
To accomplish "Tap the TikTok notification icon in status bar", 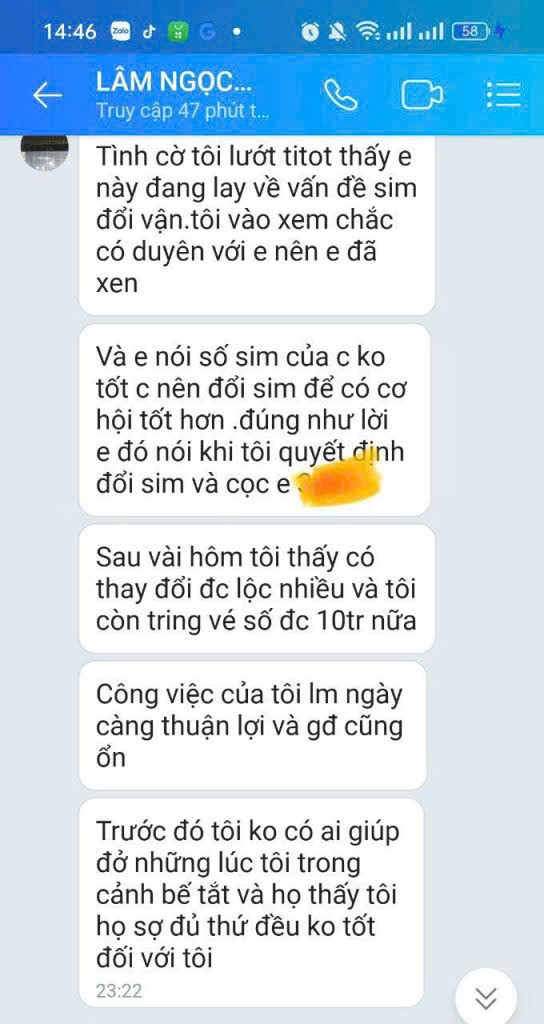I will [149, 31].
